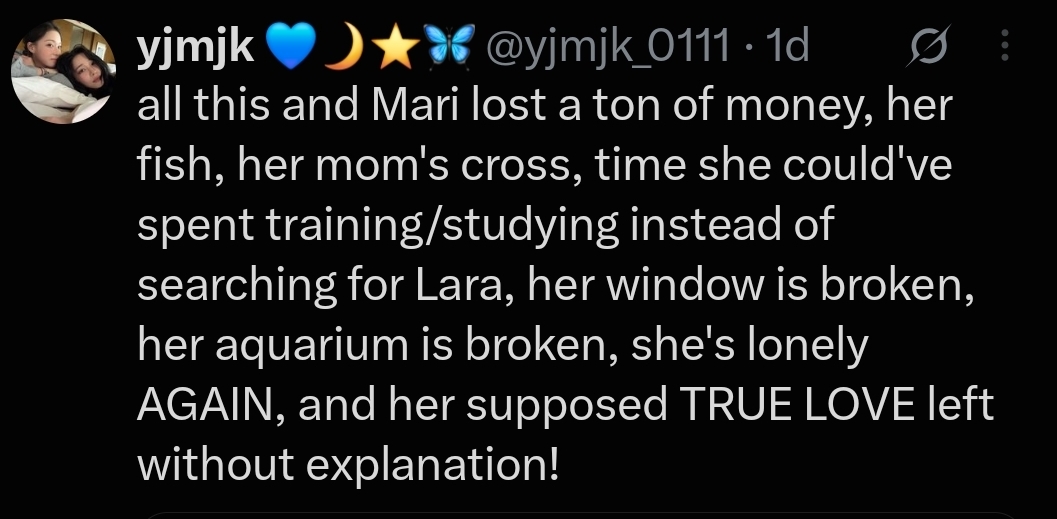Open the post via 1d timestamp
Image resolution: width=1057 pixels, height=519 pixels.
(787, 46)
